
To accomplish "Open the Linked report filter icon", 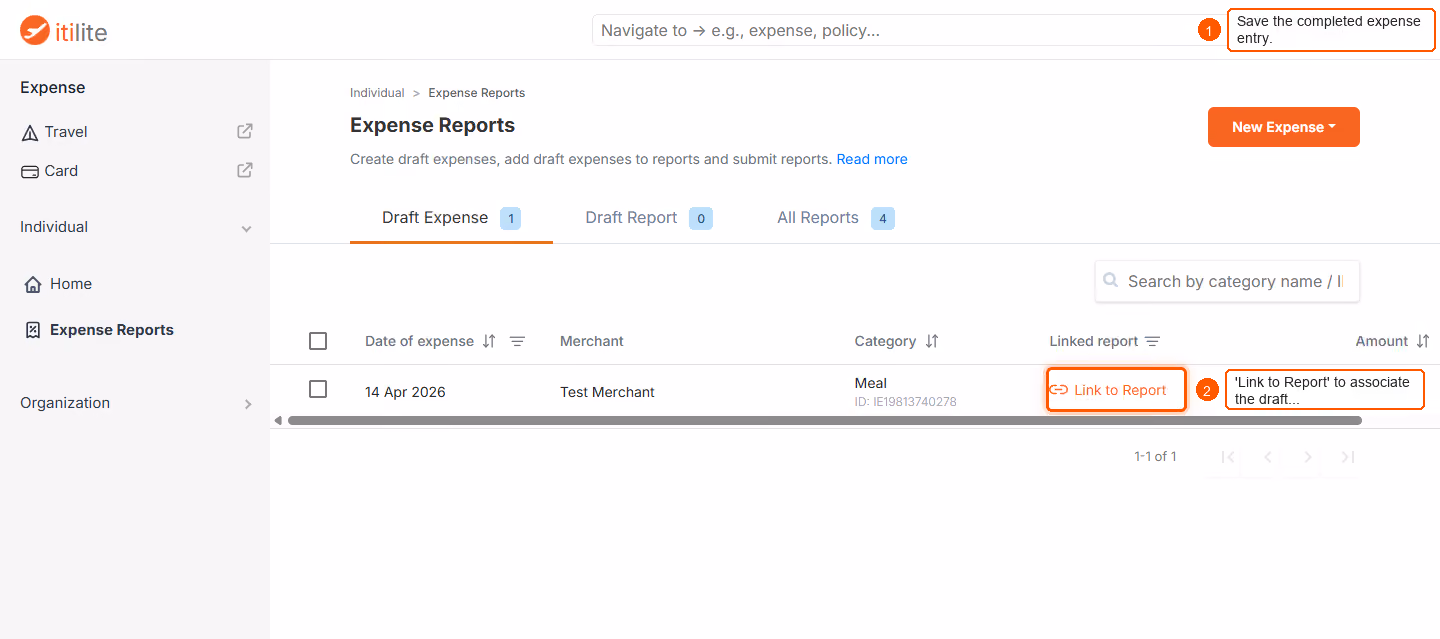I will pyautogui.click(x=1152, y=341).
